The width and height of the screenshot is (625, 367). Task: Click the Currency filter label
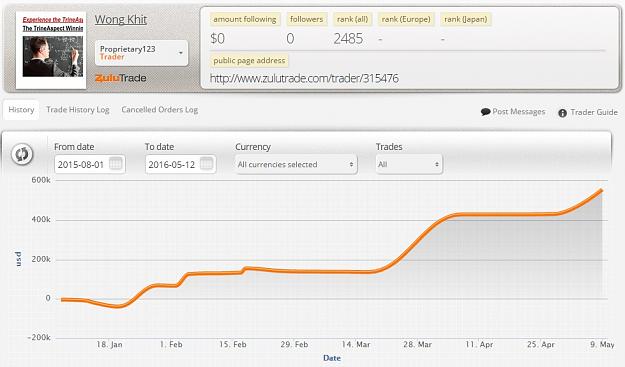[x=253, y=147]
